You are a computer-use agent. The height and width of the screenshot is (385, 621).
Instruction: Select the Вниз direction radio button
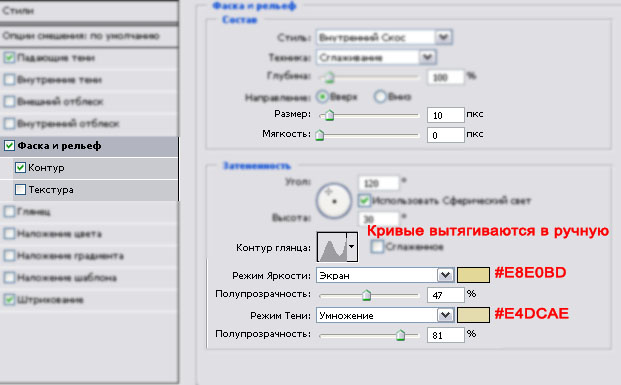pos(380,96)
